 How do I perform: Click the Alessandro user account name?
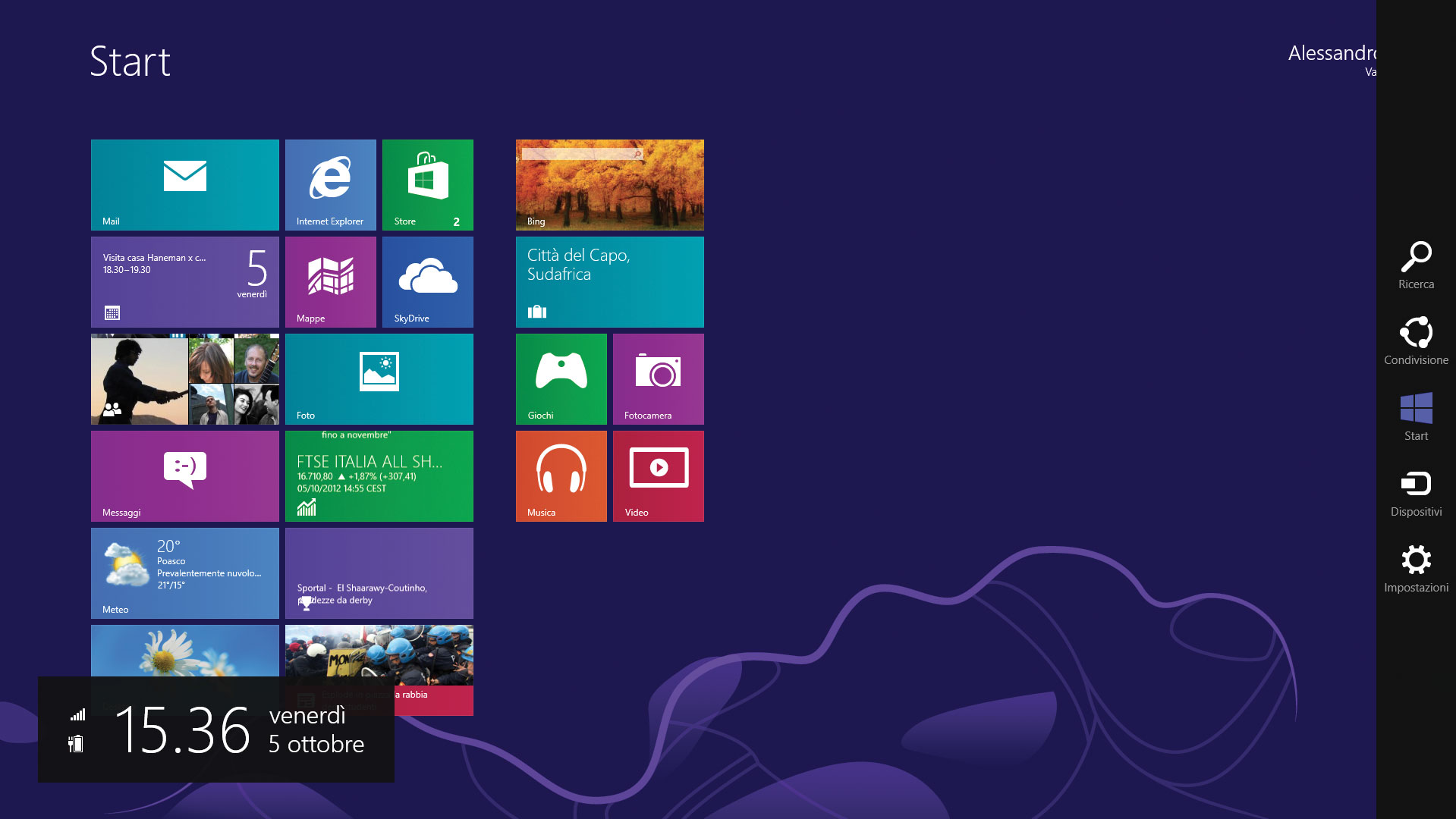1332,53
